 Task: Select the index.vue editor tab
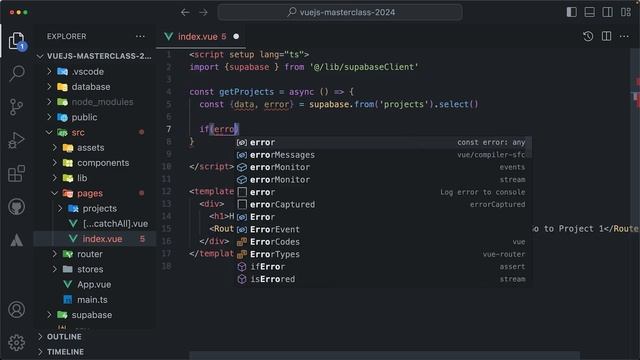pos(202,36)
